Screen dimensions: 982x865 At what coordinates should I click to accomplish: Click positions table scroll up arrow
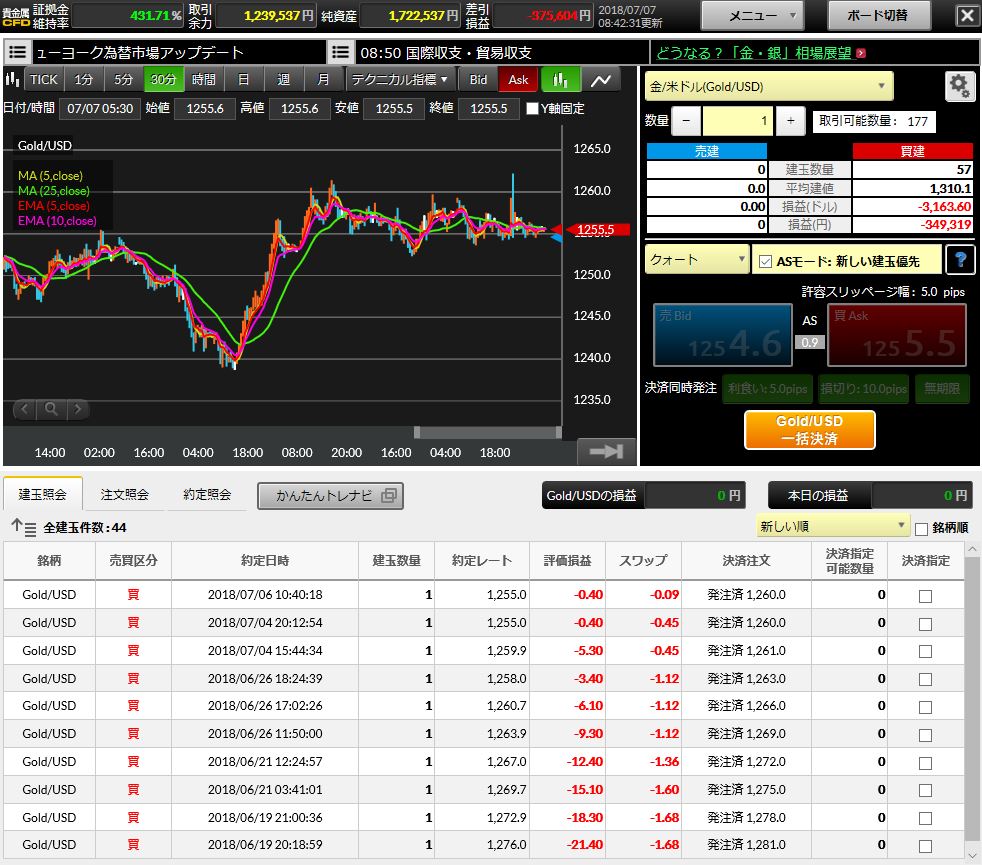[x=972, y=549]
